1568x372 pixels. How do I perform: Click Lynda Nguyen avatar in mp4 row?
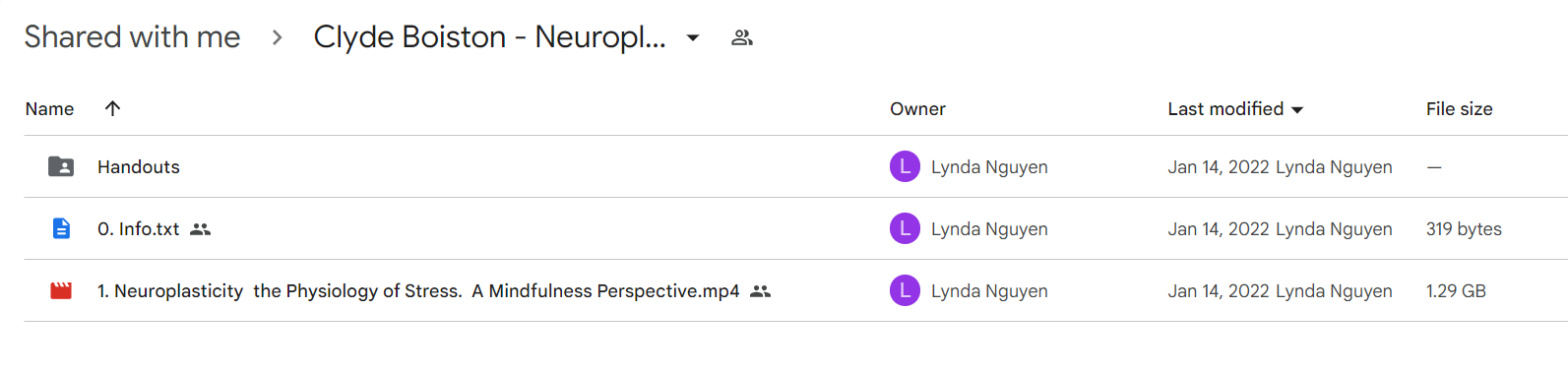905,290
